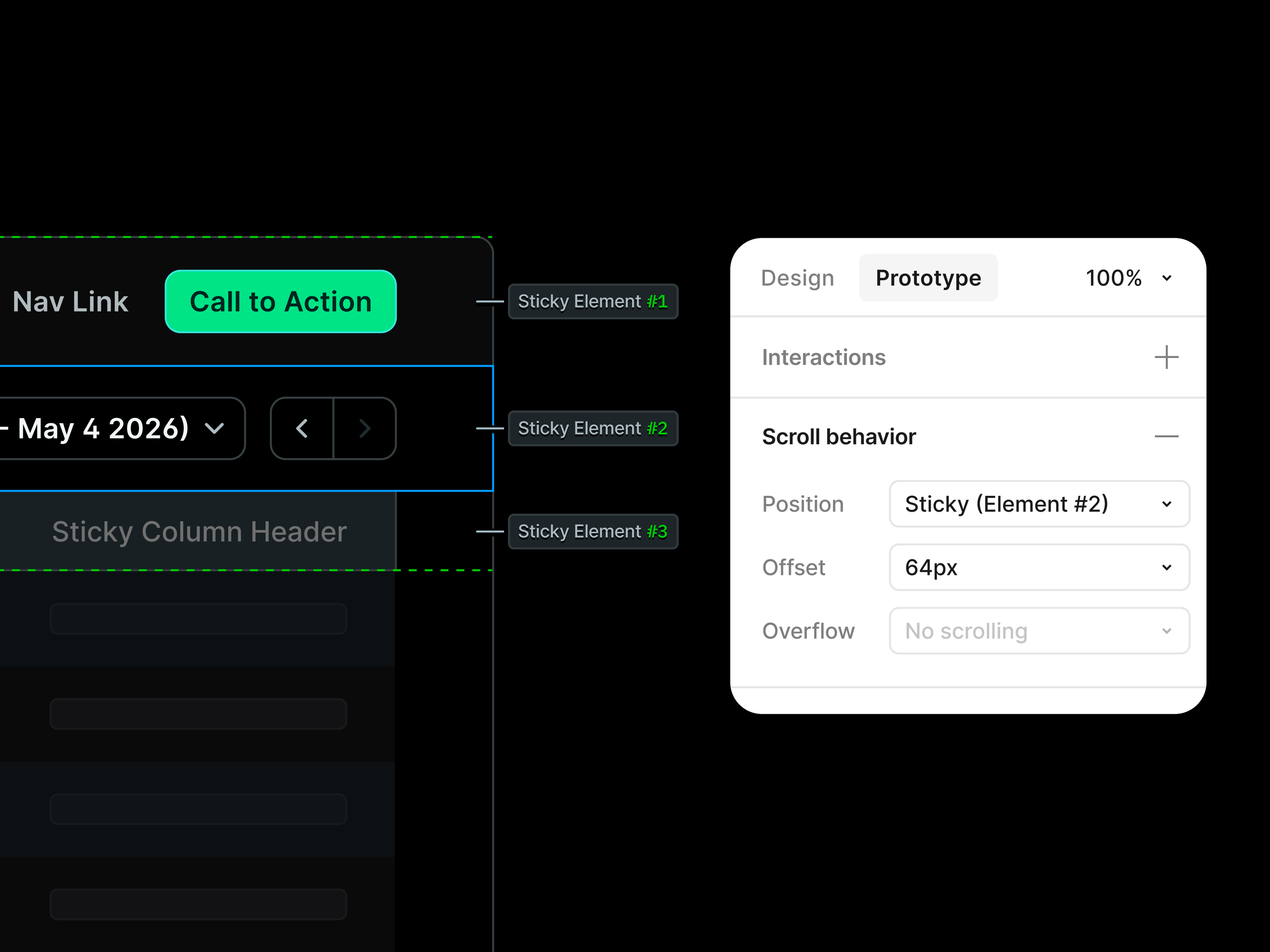Click the Call to Action button
Viewport: 1270px width, 952px height.
(281, 301)
